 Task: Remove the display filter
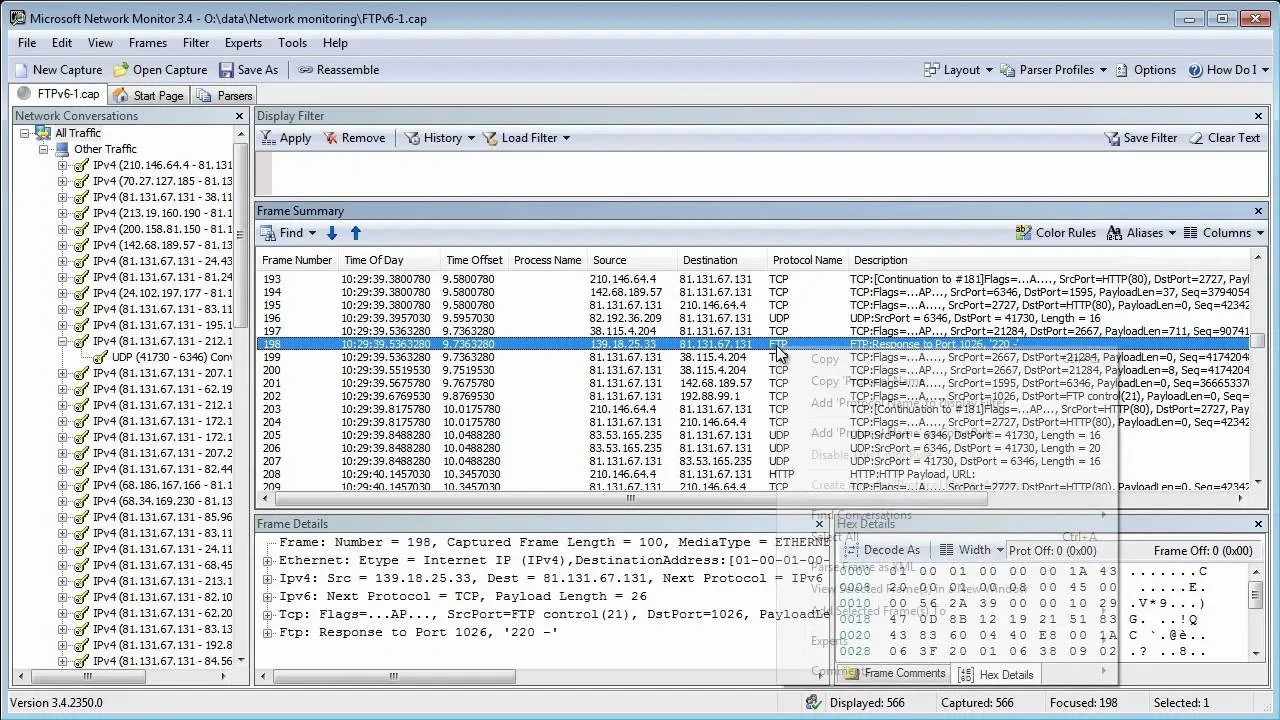pyautogui.click(x=354, y=138)
